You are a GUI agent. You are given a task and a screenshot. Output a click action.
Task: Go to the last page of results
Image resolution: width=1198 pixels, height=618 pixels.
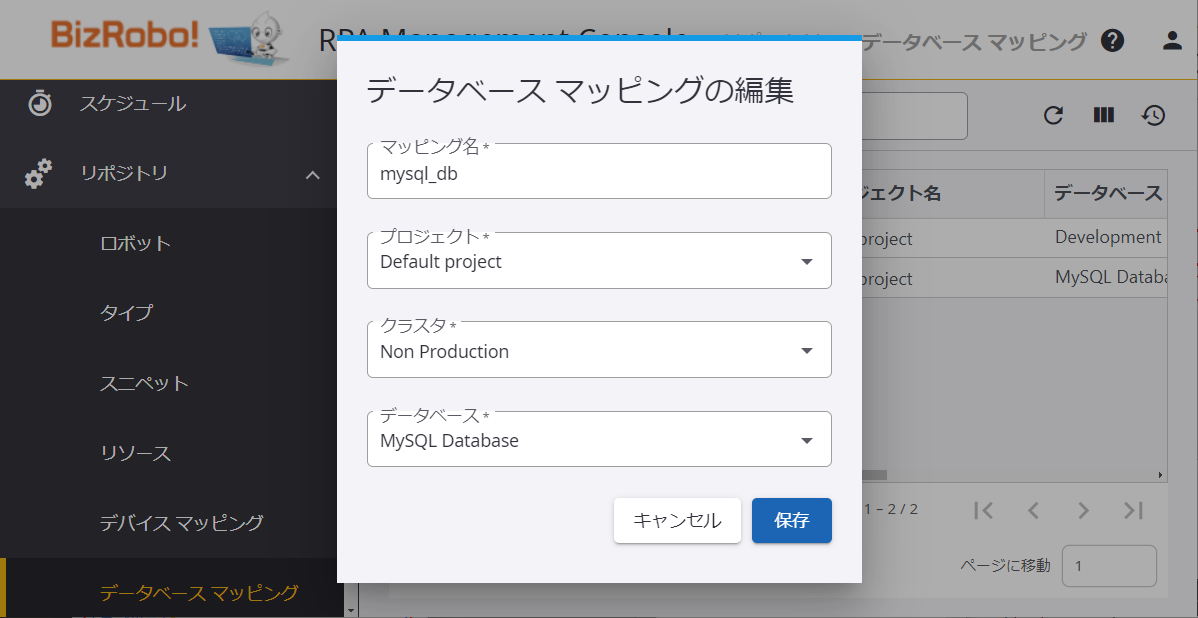tap(1133, 510)
